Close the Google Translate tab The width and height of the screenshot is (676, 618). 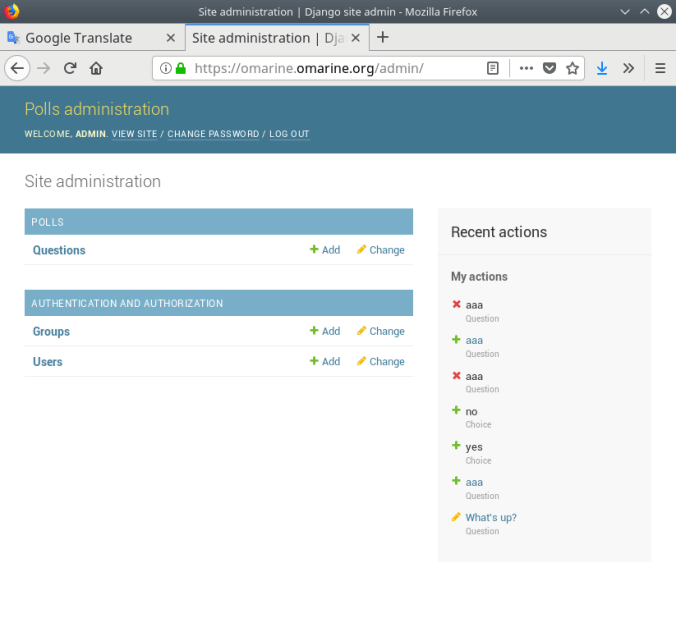click(x=170, y=38)
